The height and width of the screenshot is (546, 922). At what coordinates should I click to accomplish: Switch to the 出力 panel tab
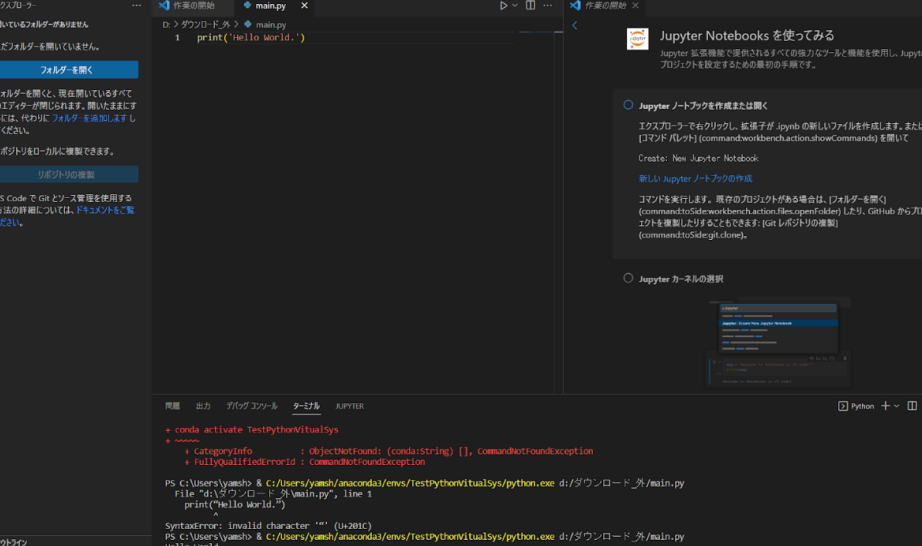pos(203,406)
